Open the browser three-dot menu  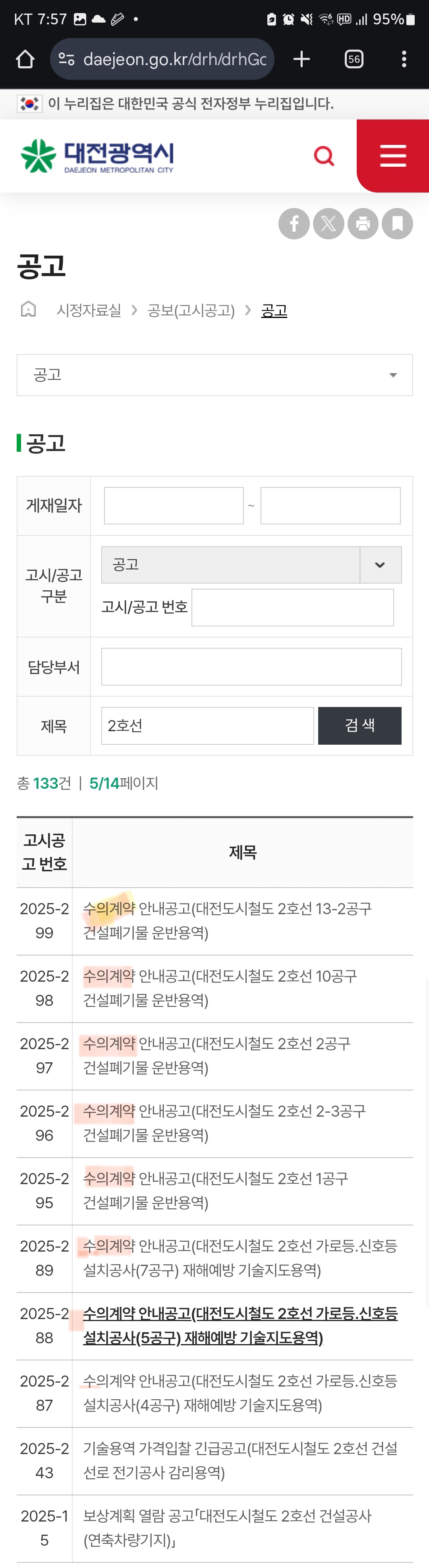[x=404, y=59]
